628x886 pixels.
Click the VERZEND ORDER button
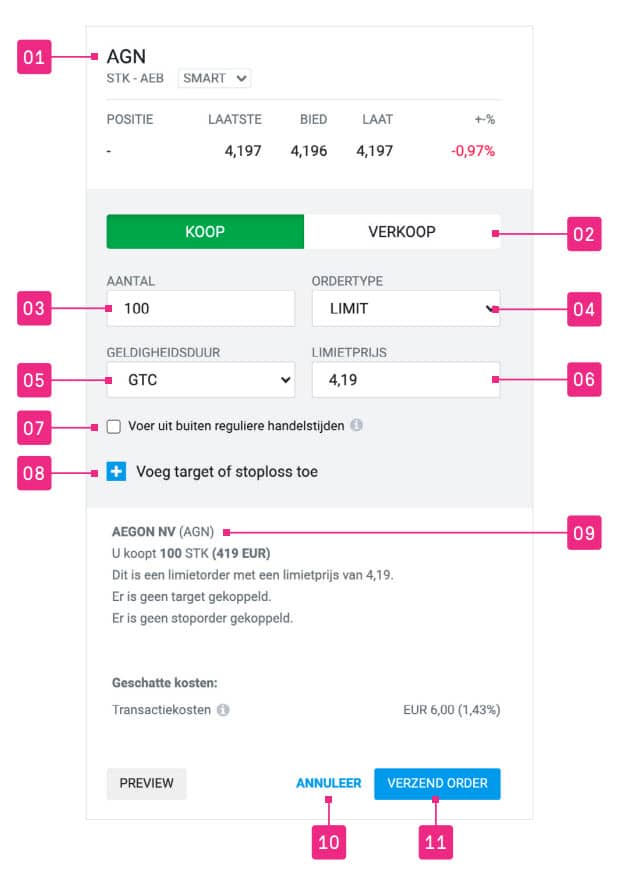click(x=437, y=783)
